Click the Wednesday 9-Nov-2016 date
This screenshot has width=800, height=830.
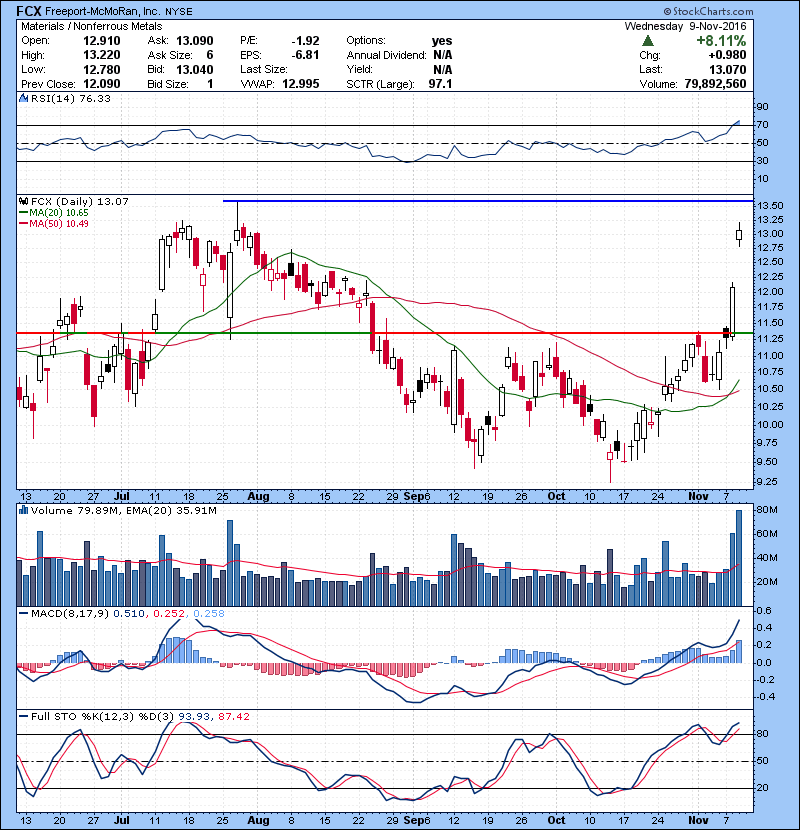point(685,26)
